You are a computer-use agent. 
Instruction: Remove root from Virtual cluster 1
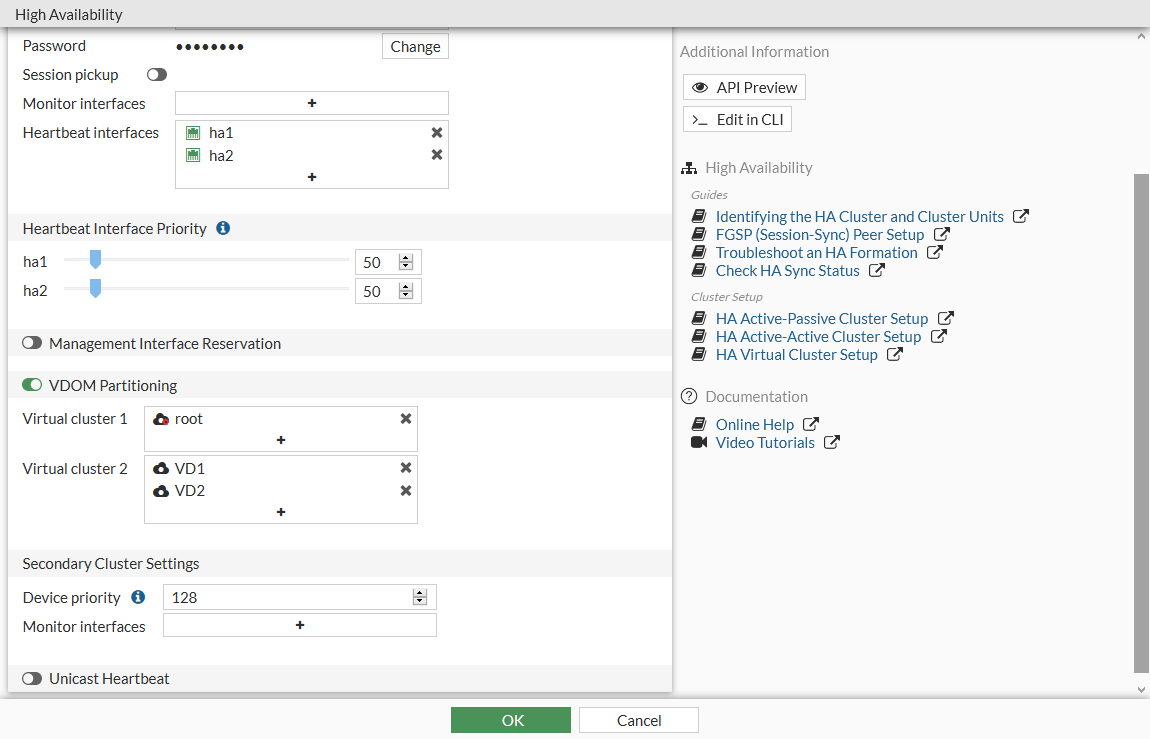(x=406, y=419)
